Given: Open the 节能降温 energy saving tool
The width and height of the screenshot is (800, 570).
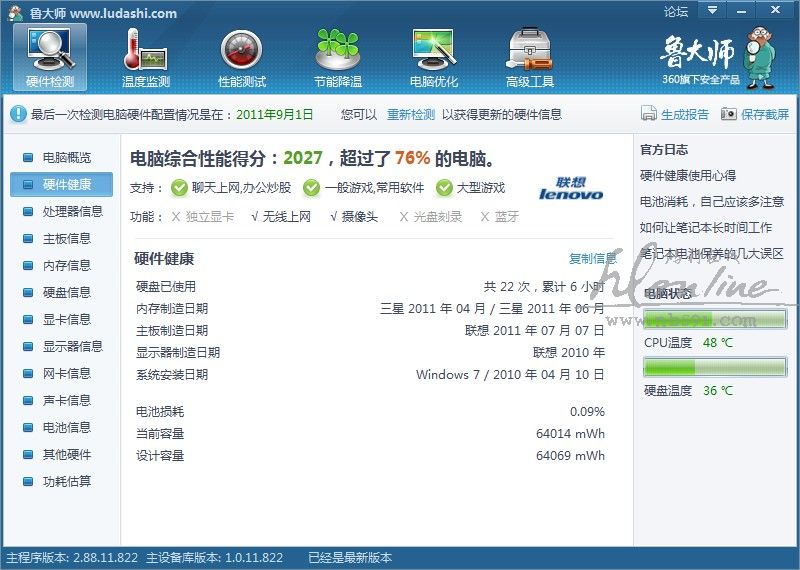Looking at the screenshot, I should click(338, 58).
